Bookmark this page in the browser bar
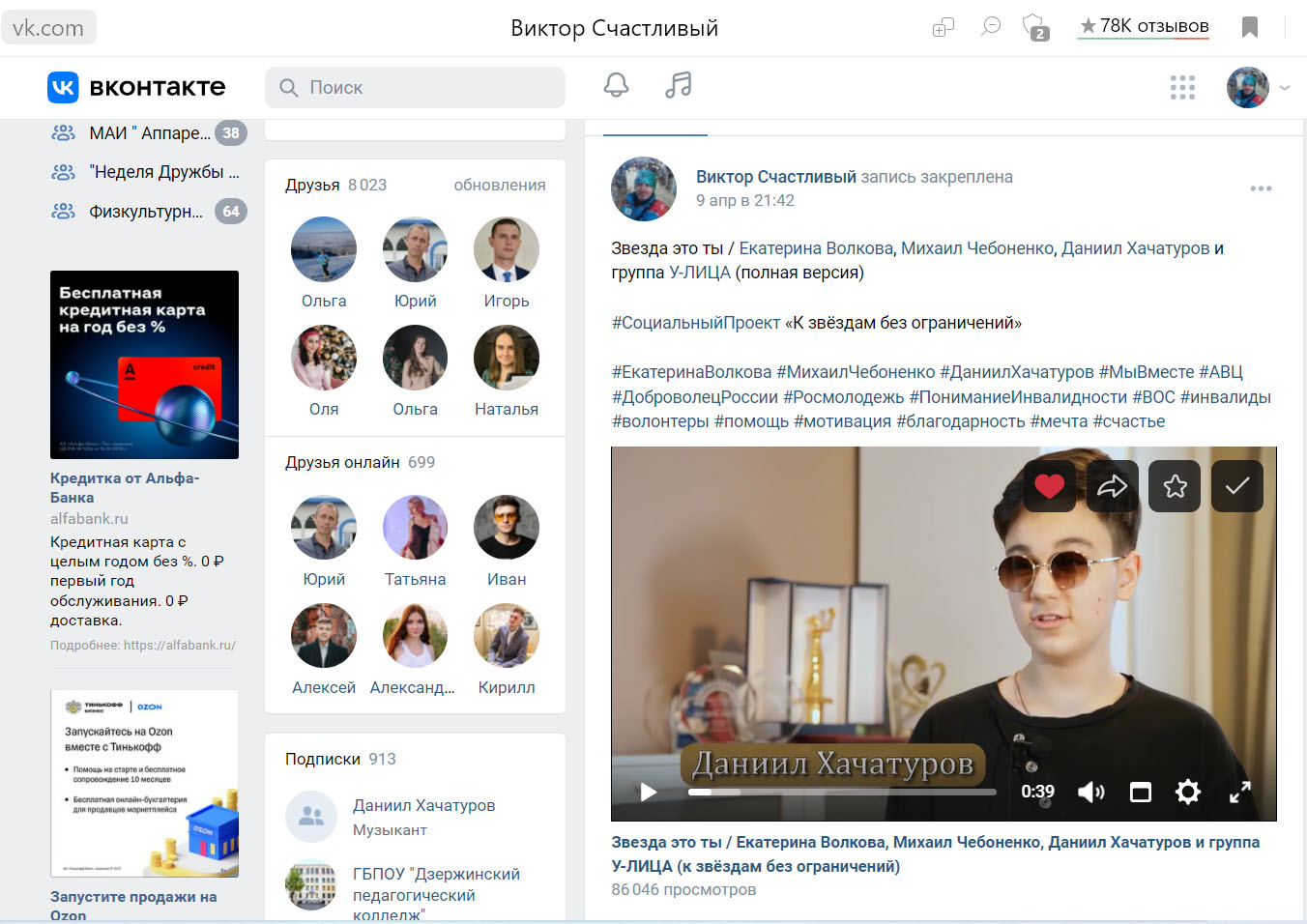Viewport: 1307px width, 924px height. click(x=1250, y=27)
